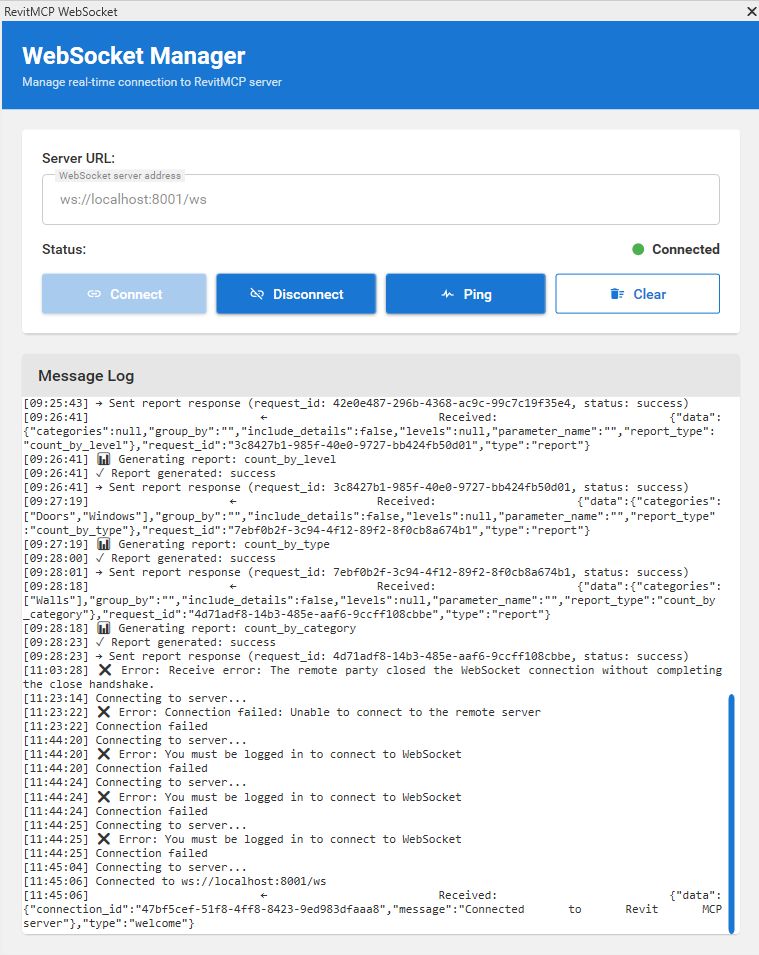Click the trash icon on the Clear button
The image size is (759, 955).
(617, 294)
